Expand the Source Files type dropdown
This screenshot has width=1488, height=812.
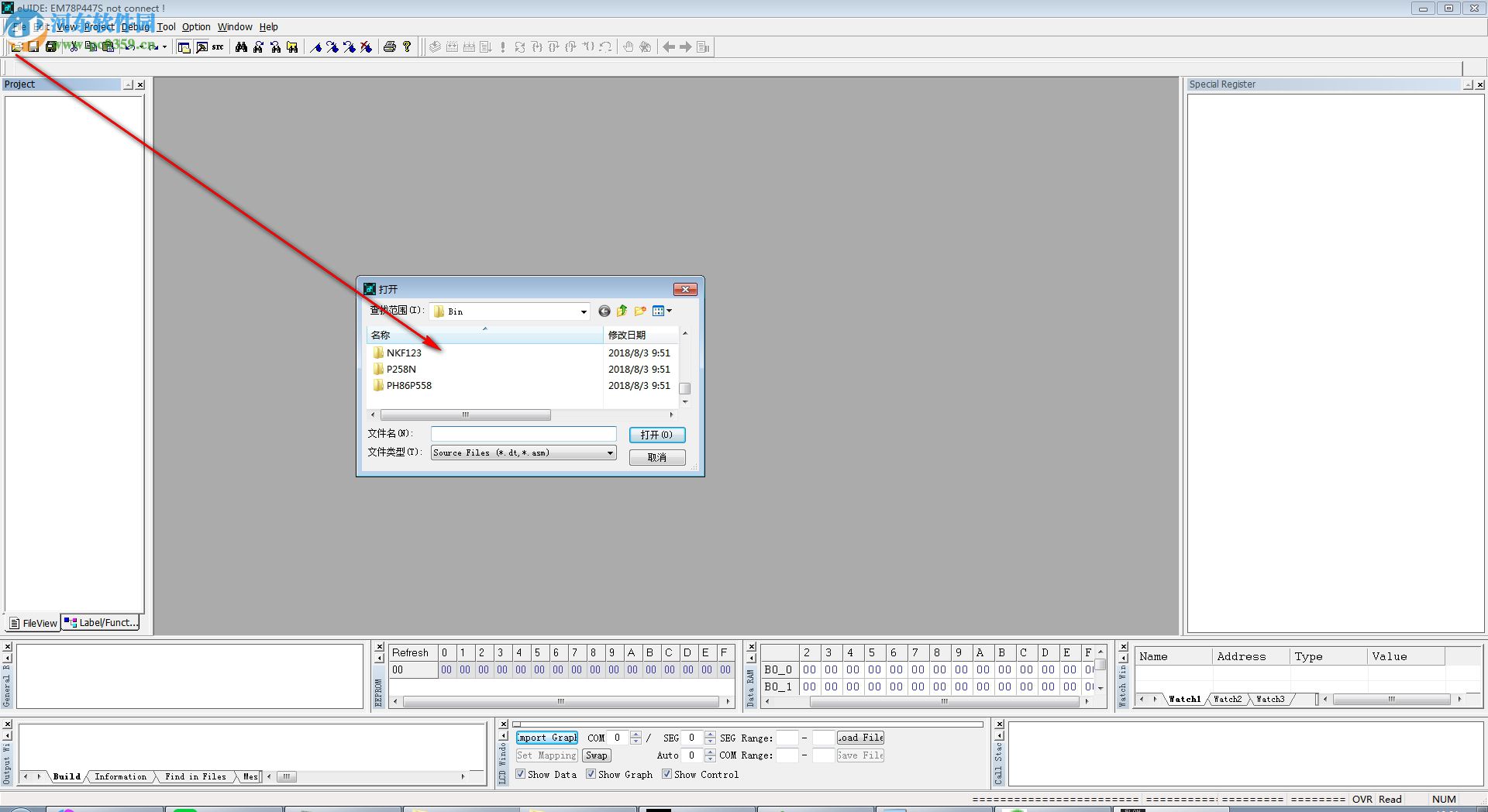[x=610, y=453]
